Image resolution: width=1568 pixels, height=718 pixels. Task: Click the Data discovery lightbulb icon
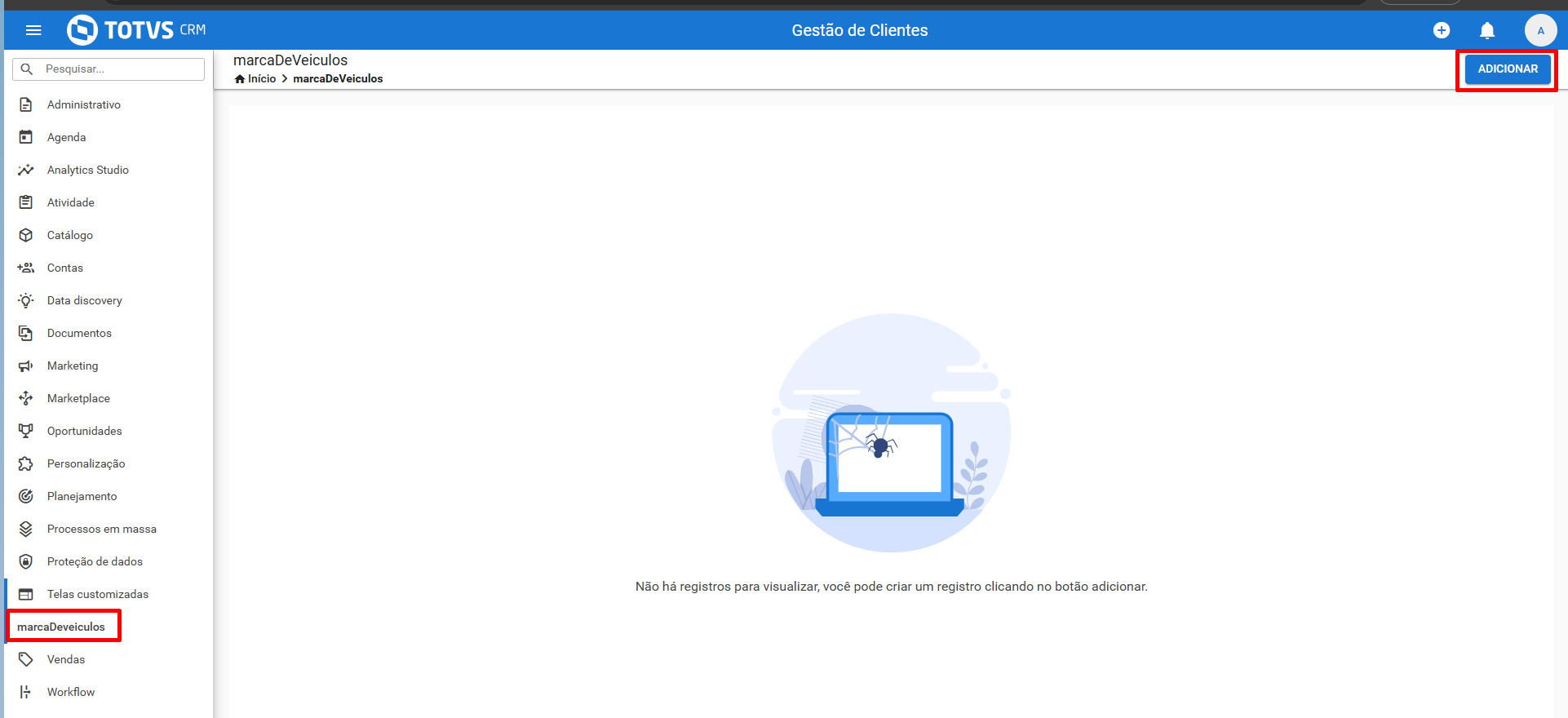(x=26, y=300)
